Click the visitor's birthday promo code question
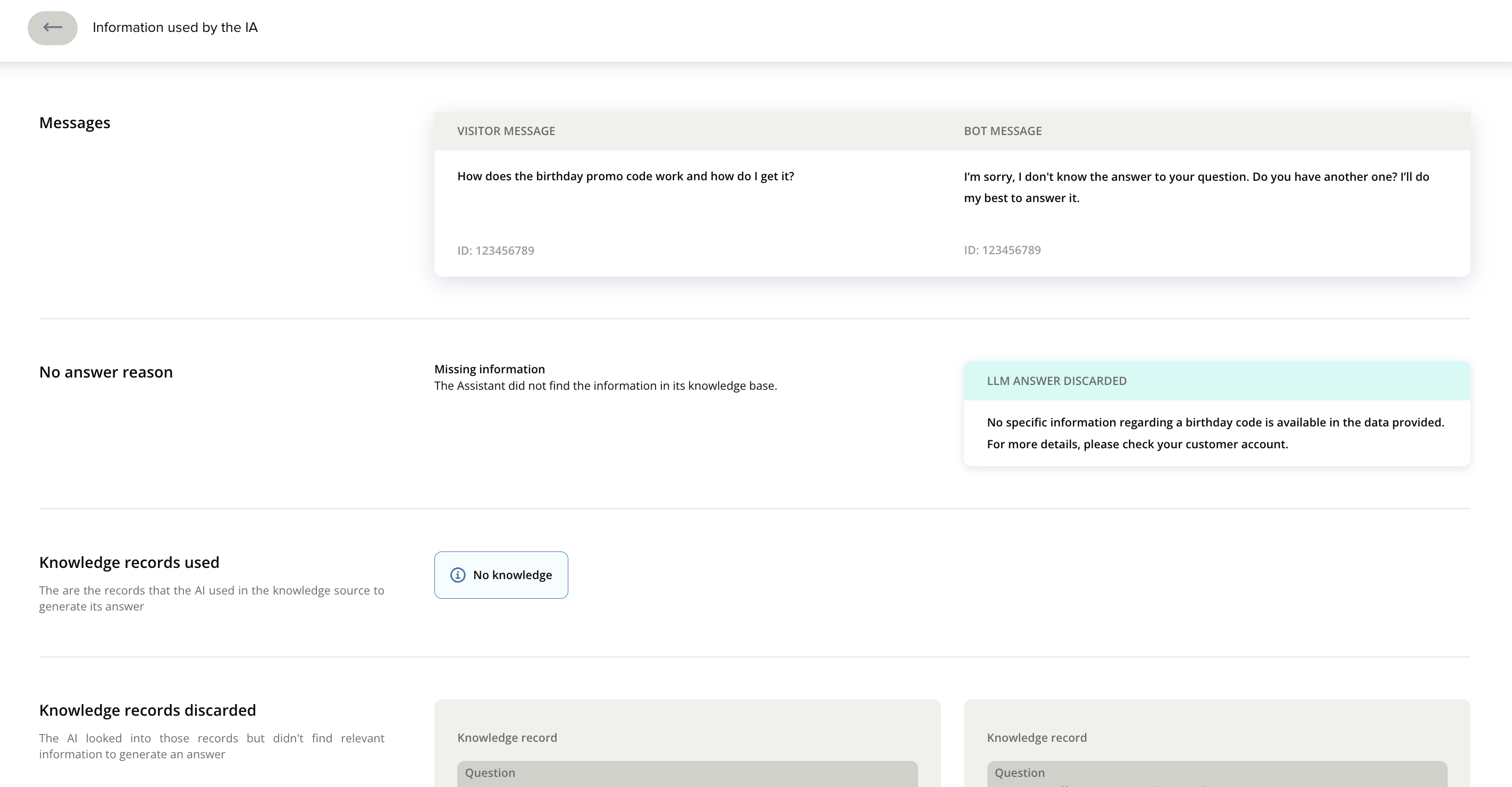 coord(625,176)
